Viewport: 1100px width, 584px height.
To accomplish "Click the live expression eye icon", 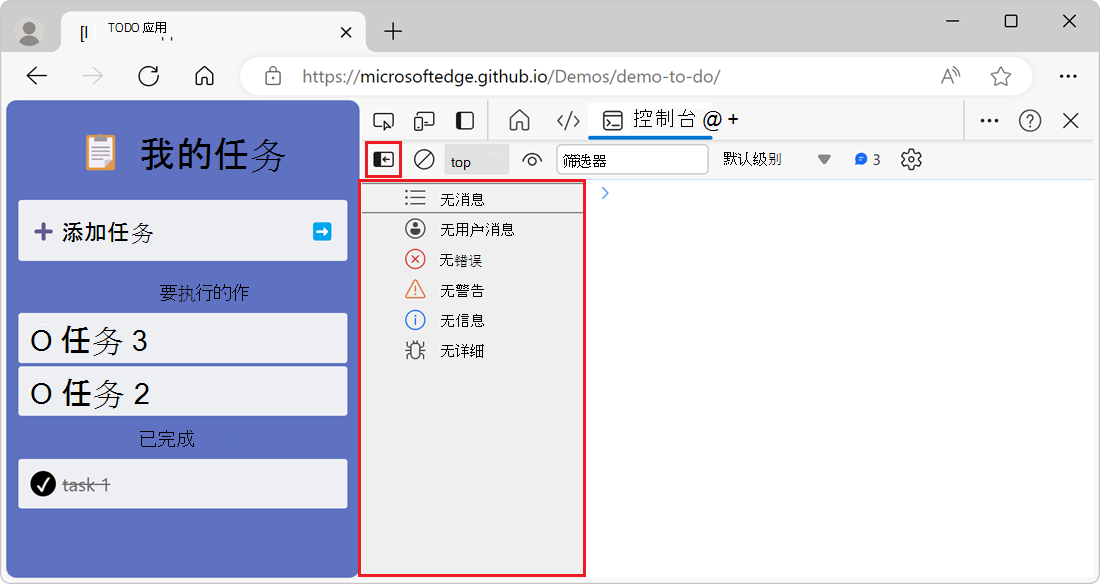I will pyautogui.click(x=532, y=160).
